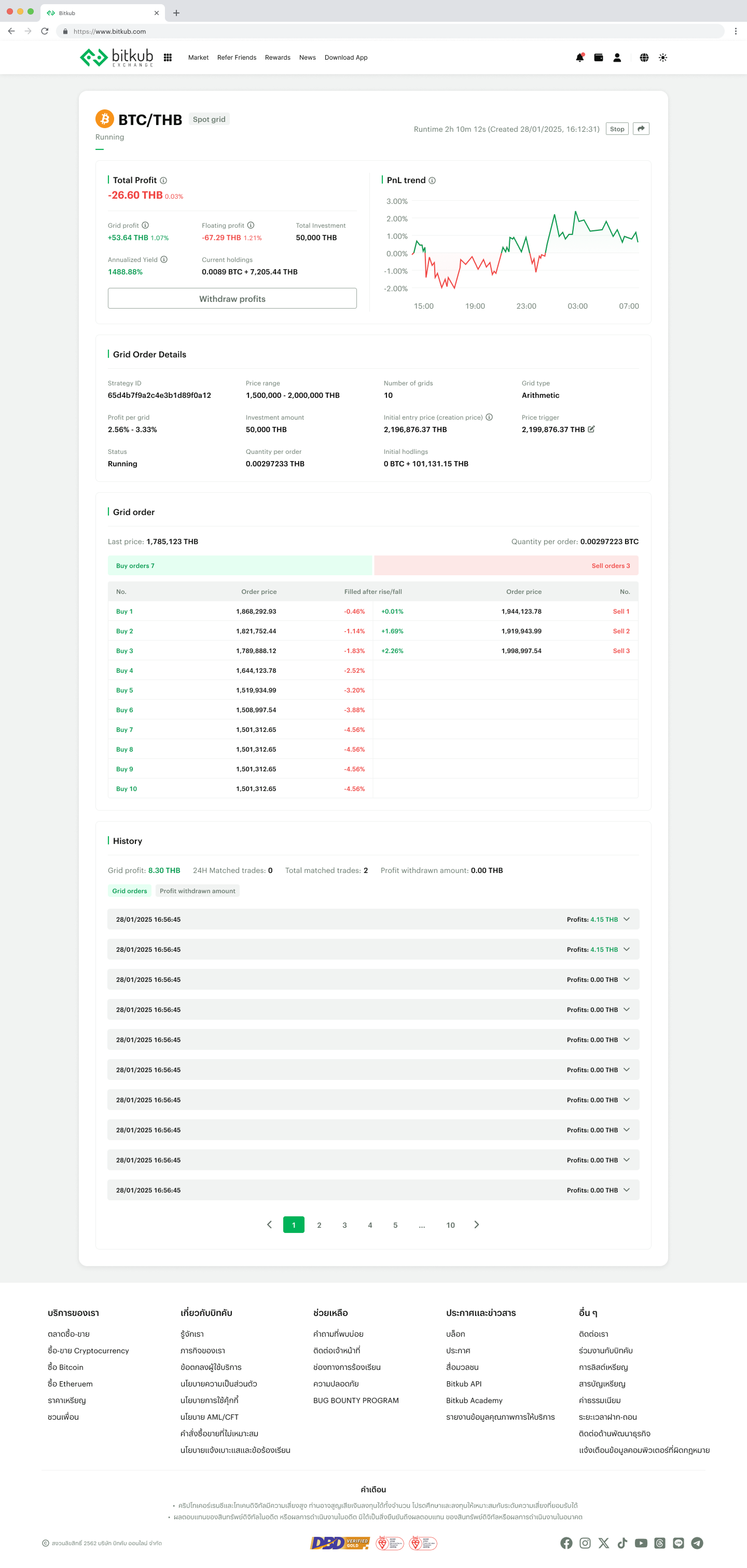Click the browser address bar
747x1568 pixels.
coord(390,31)
